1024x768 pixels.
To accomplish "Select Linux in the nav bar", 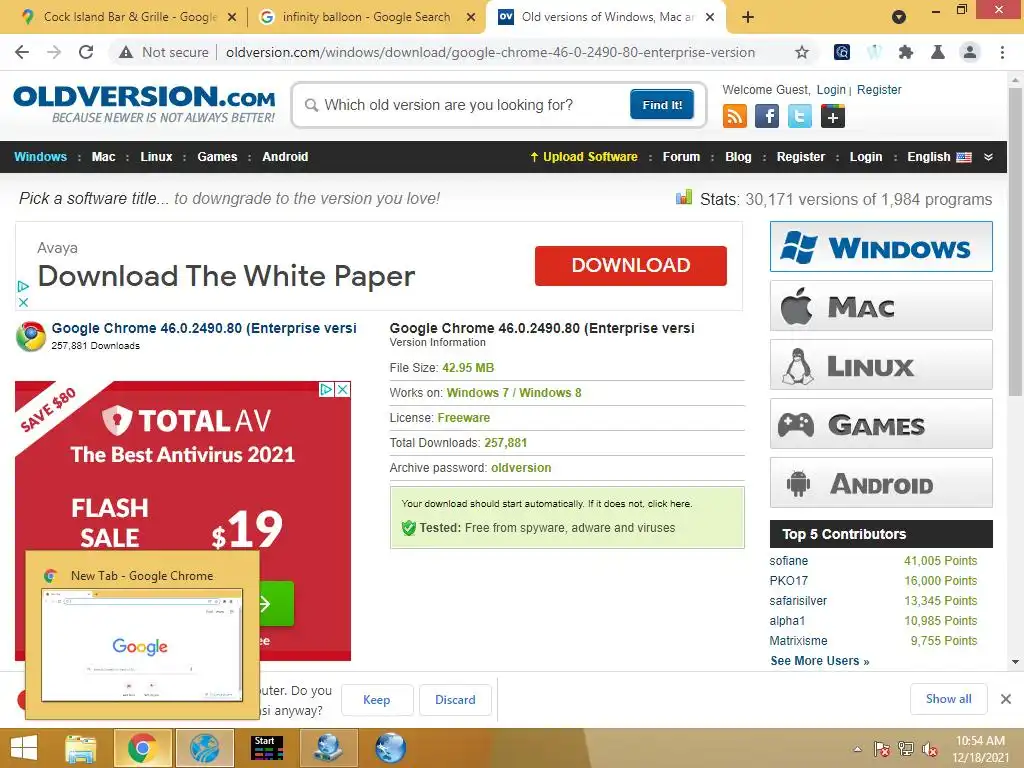I will click(156, 157).
